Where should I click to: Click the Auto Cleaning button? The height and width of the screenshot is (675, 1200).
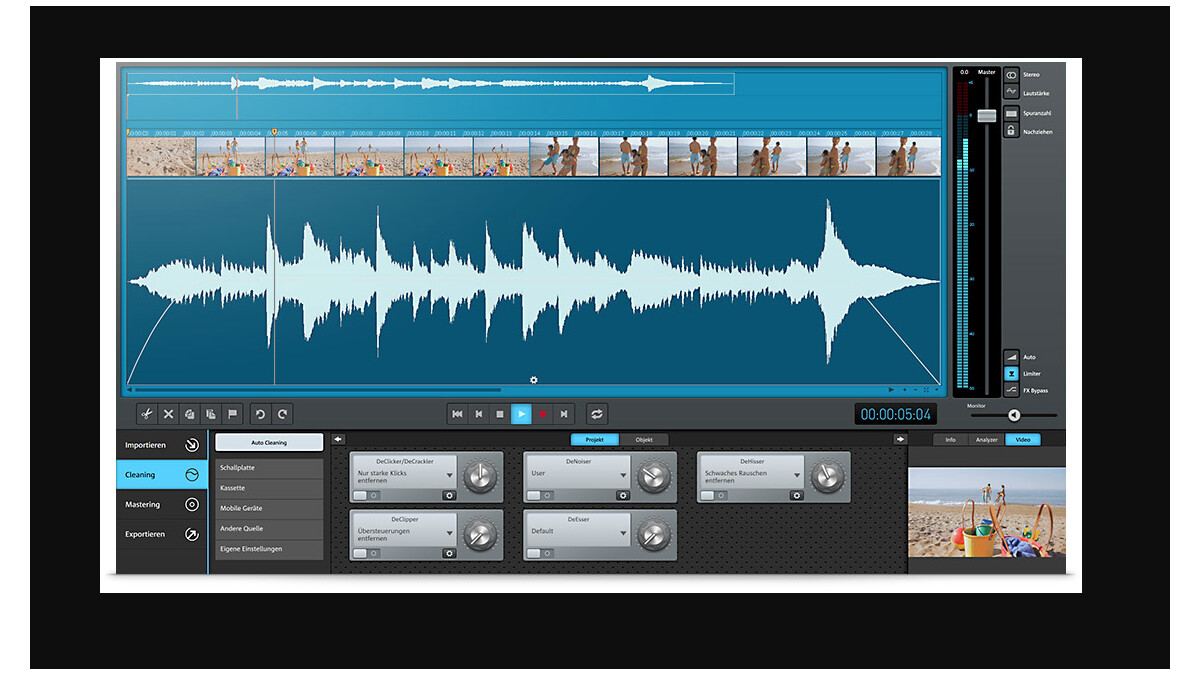(268, 441)
